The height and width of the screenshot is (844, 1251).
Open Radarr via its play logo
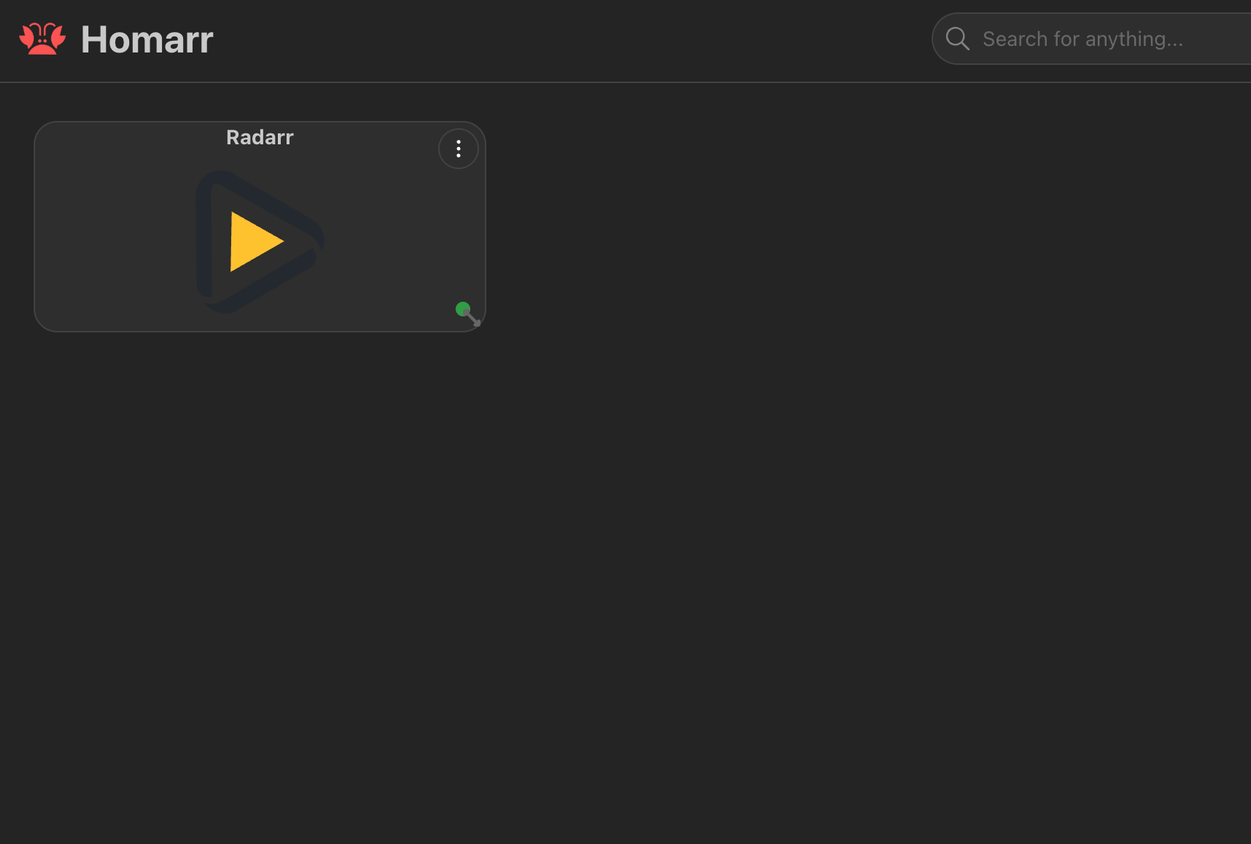[259, 241]
